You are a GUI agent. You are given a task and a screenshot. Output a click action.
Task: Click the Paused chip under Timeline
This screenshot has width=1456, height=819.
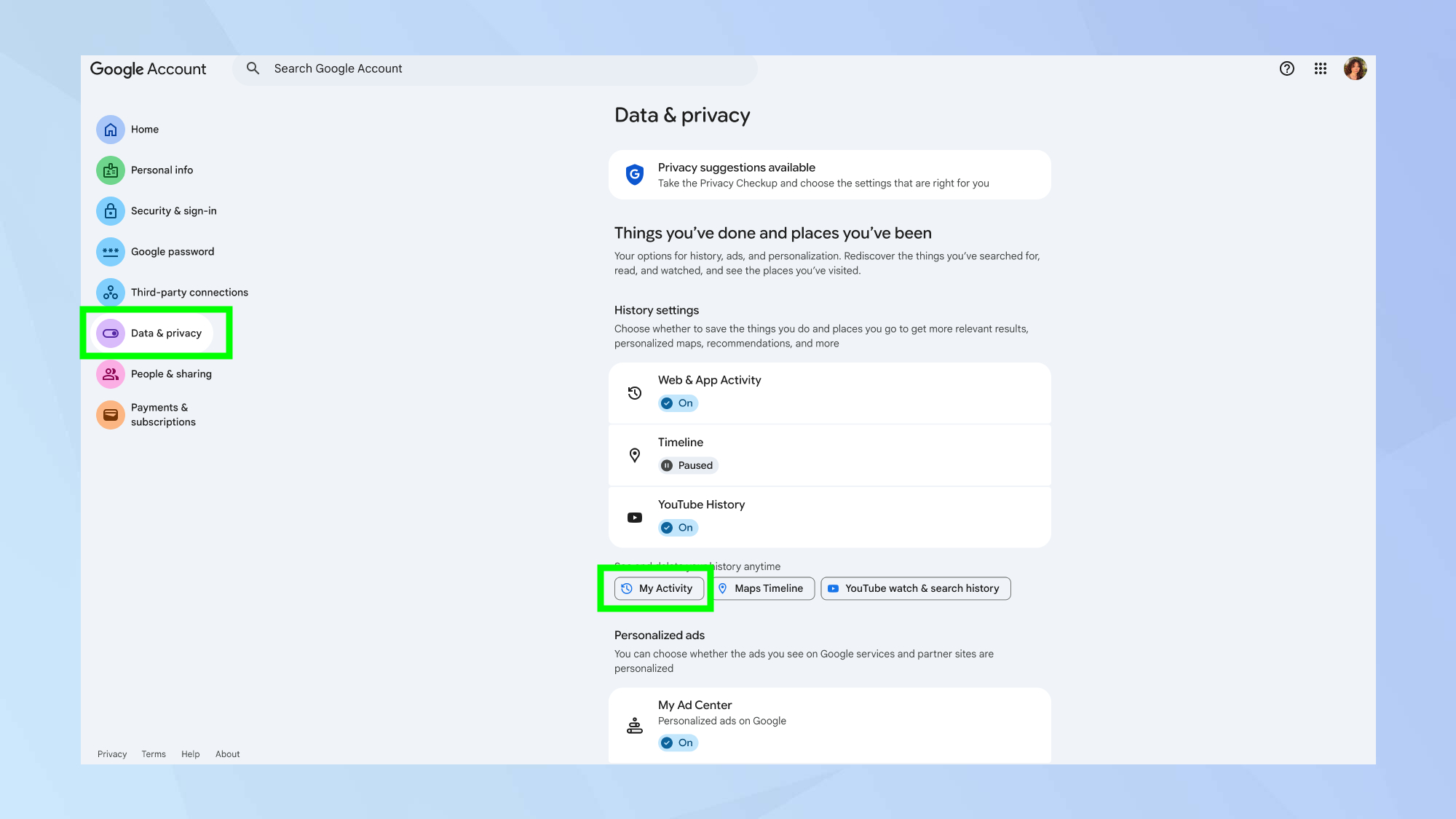point(687,465)
